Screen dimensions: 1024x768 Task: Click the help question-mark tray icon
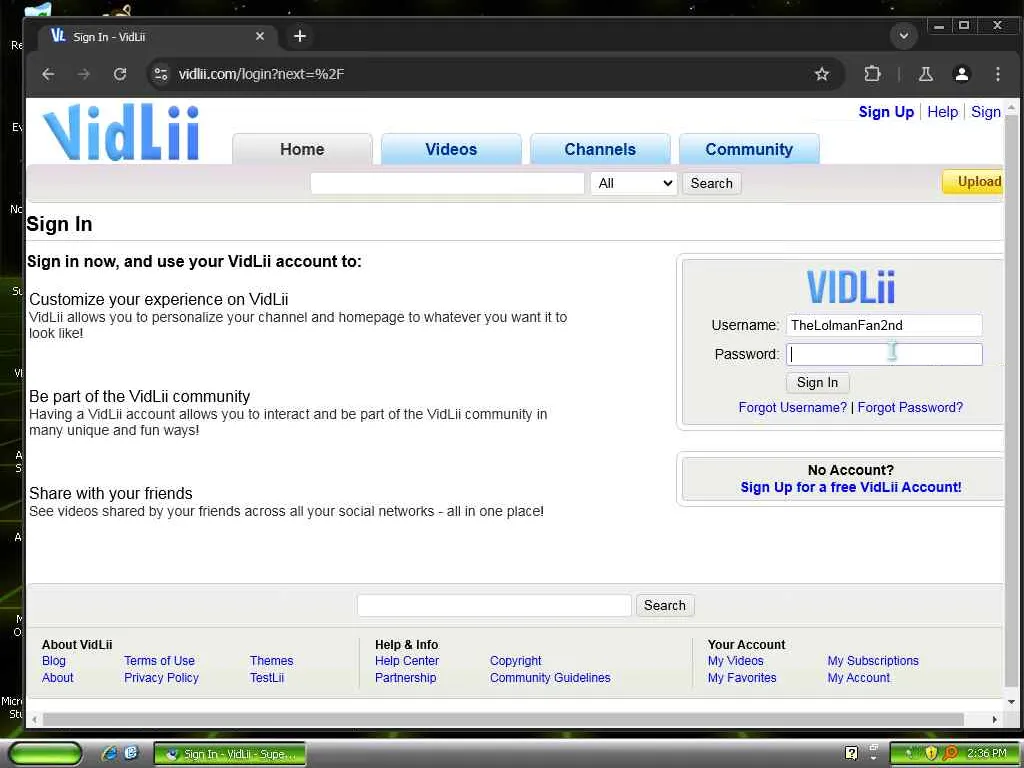pyautogui.click(x=851, y=754)
